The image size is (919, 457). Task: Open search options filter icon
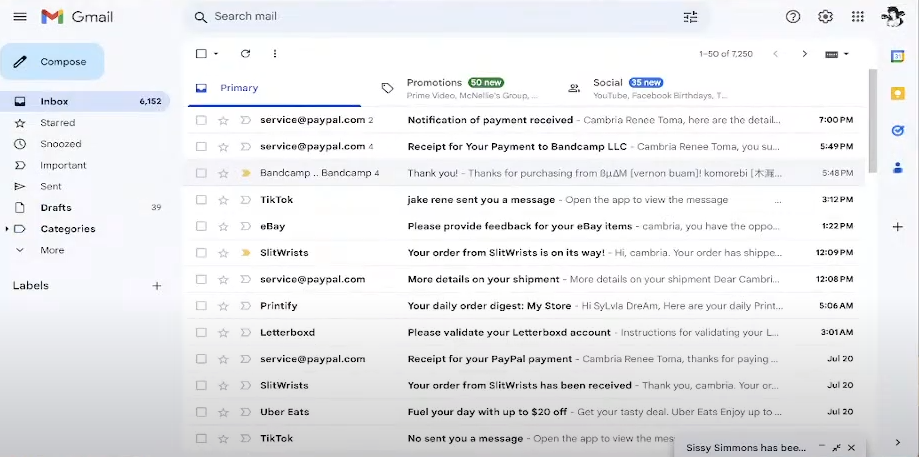tap(691, 17)
